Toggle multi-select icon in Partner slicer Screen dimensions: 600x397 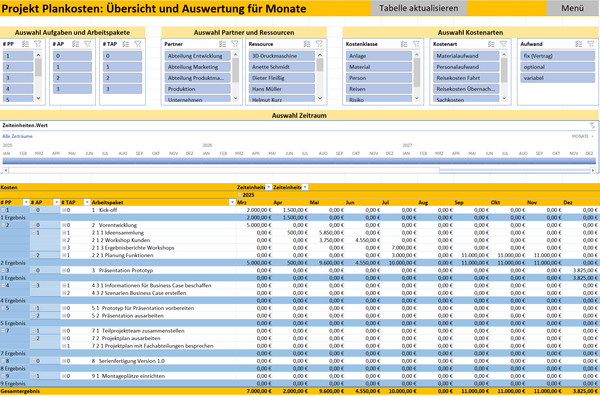point(222,44)
